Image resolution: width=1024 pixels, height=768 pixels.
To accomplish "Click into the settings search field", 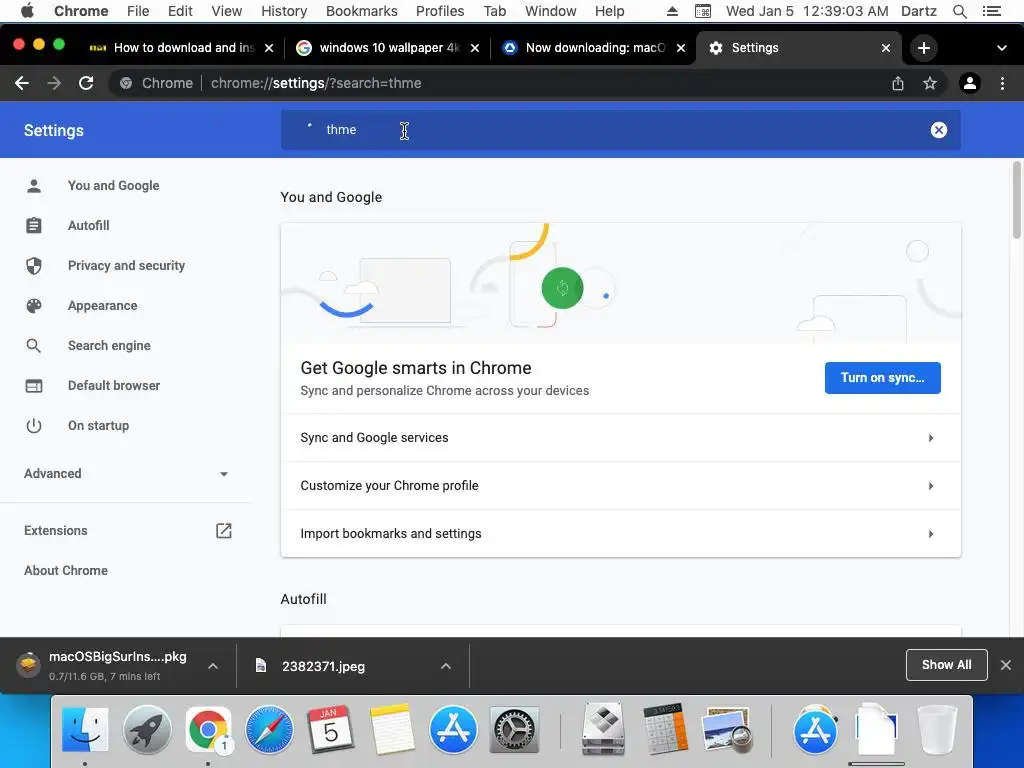I will [x=620, y=130].
